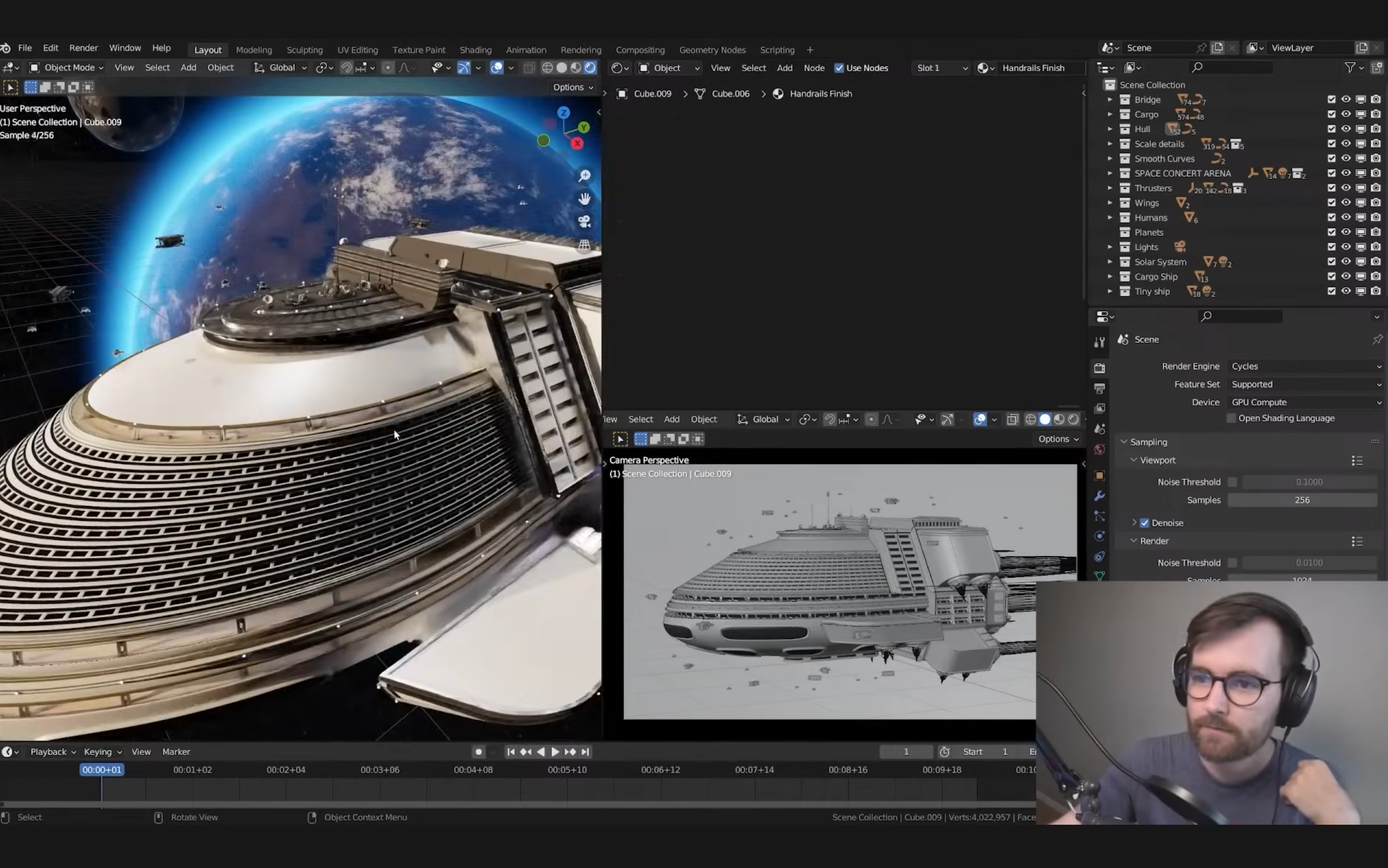Switch to orthographic with the grid icon
The width and height of the screenshot is (1388, 868).
coord(584,245)
